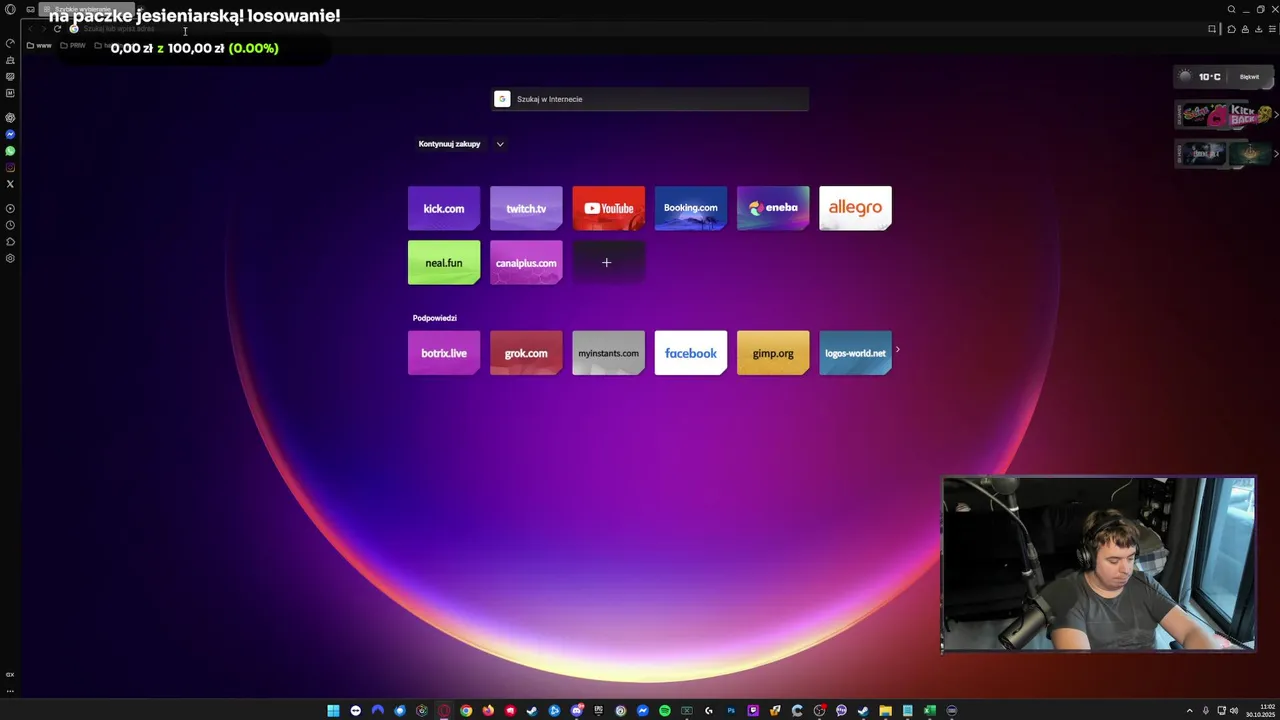The image size is (1280, 720).
Task: Open GX Control speedometer sidebar icon
Action: [10, 44]
